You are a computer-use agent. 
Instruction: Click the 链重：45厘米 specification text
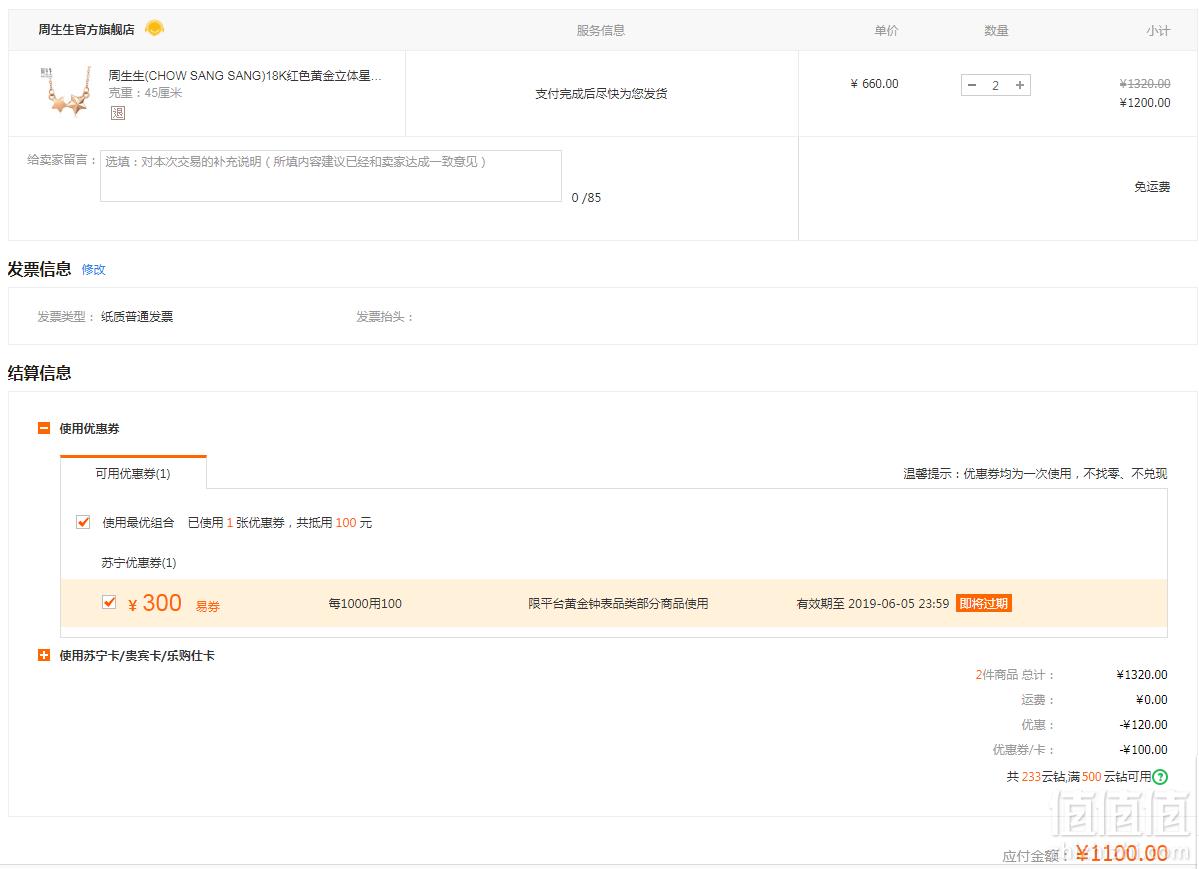tap(145, 93)
